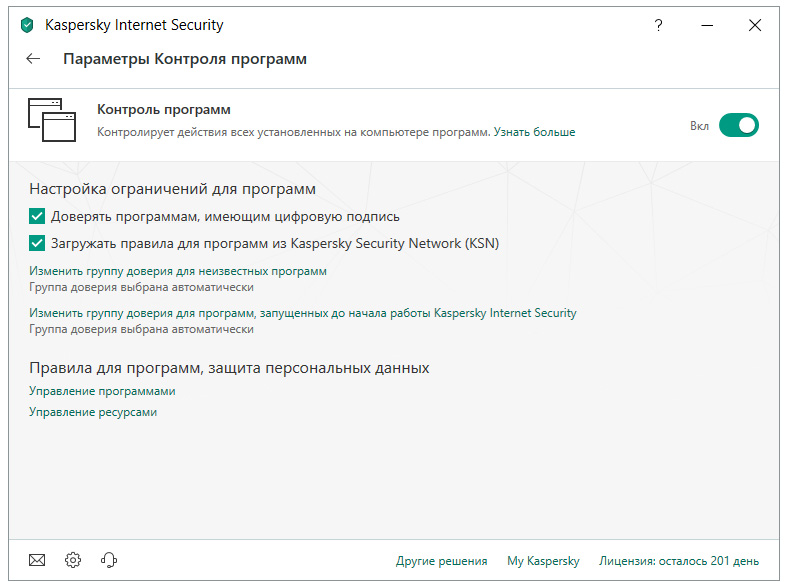This screenshot has width=786, height=582.
Task: Disable the Контроль программ toggle switch
Action: (739, 126)
